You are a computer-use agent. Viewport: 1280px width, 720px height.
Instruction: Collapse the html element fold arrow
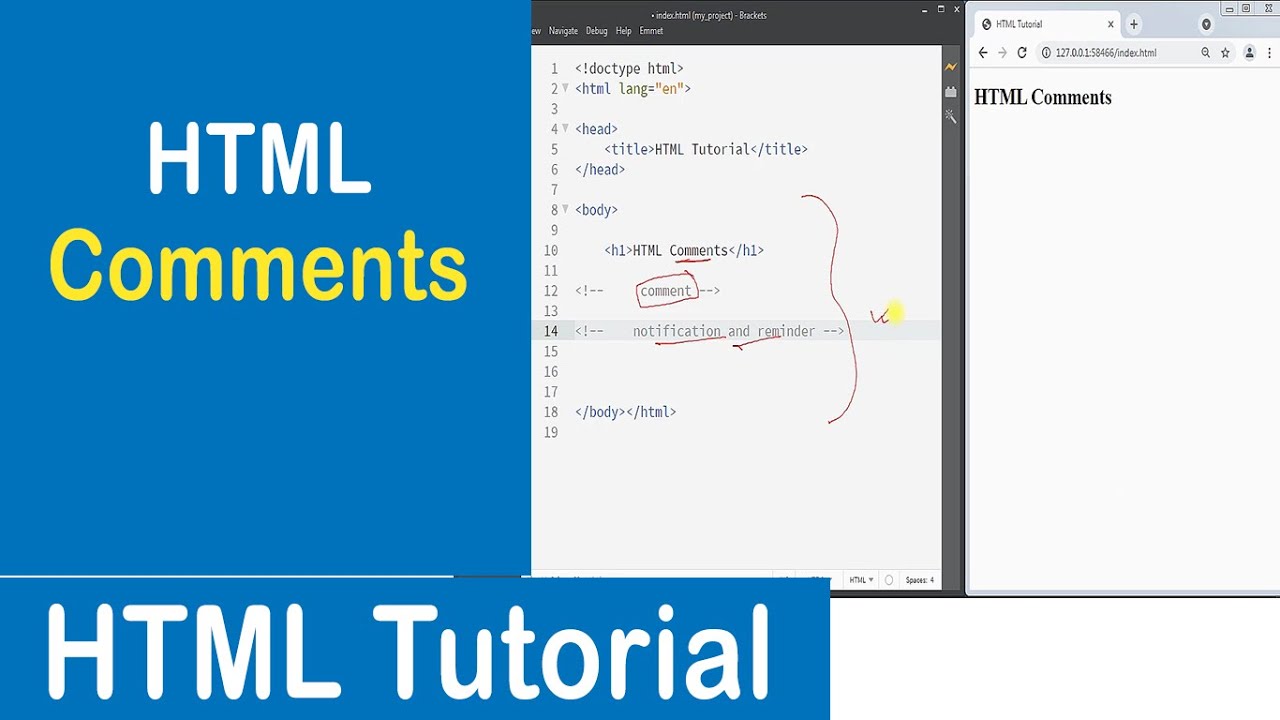click(565, 89)
